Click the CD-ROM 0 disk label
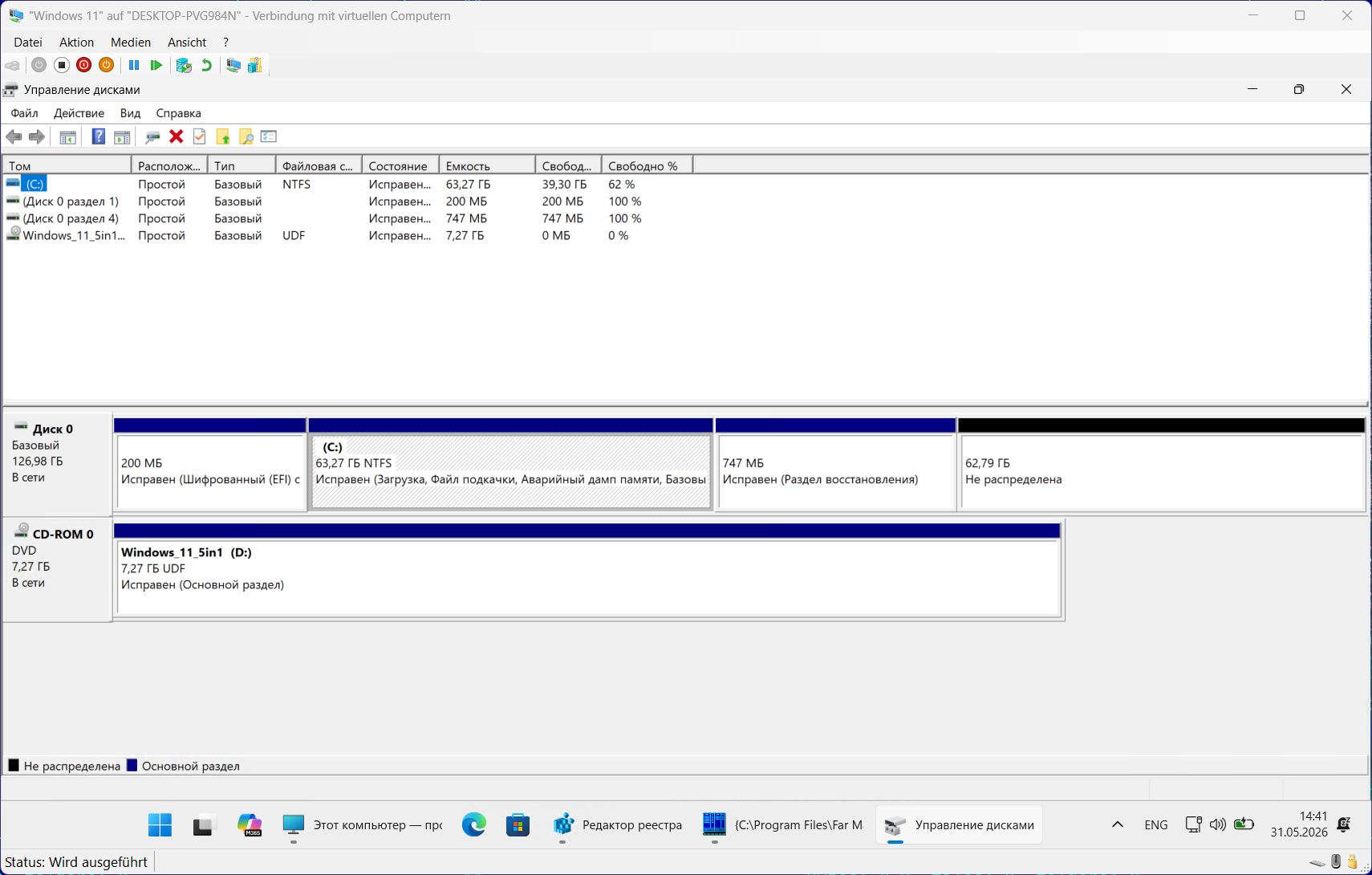Image resolution: width=1372 pixels, height=875 pixels. click(x=57, y=569)
